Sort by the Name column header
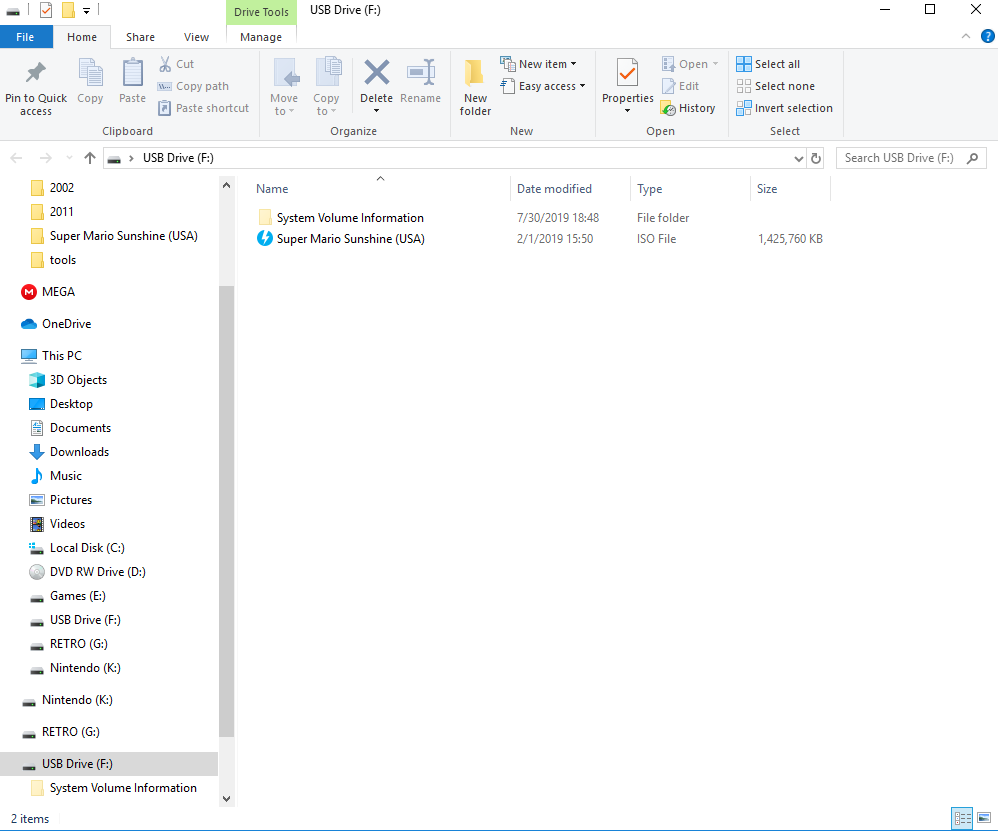 [x=272, y=189]
